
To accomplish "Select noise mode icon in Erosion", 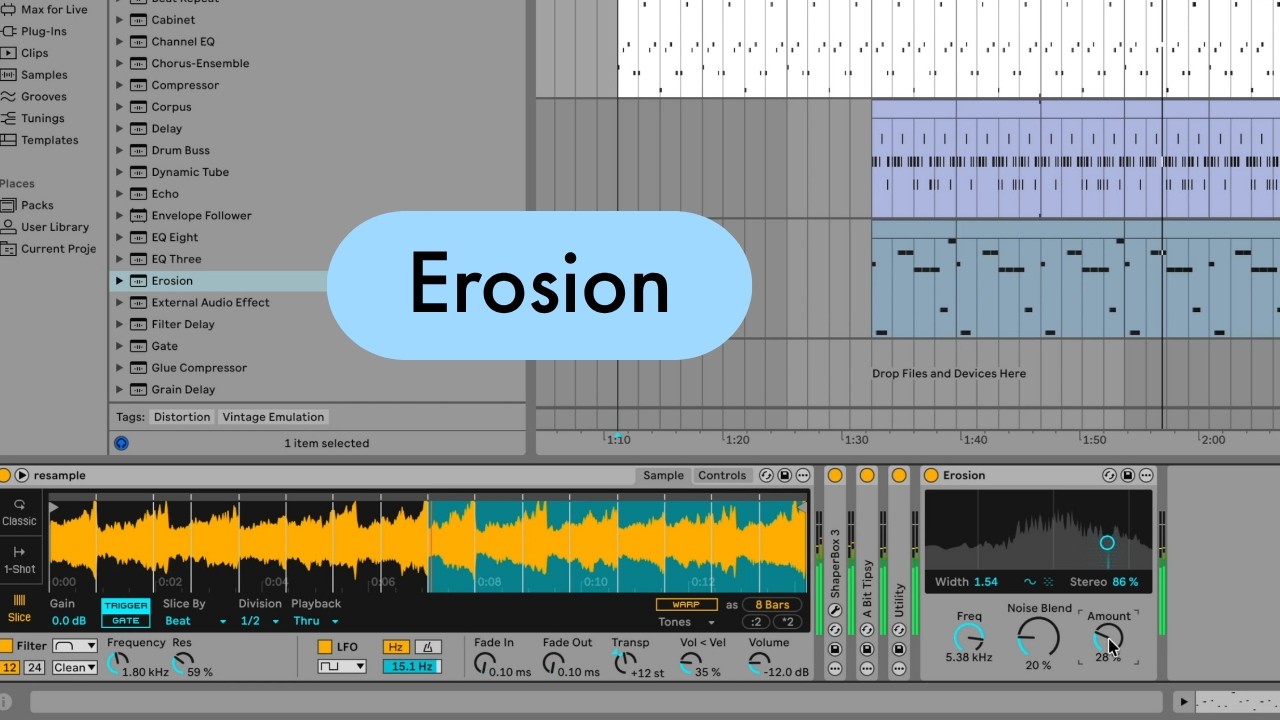I will click(x=1048, y=581).
